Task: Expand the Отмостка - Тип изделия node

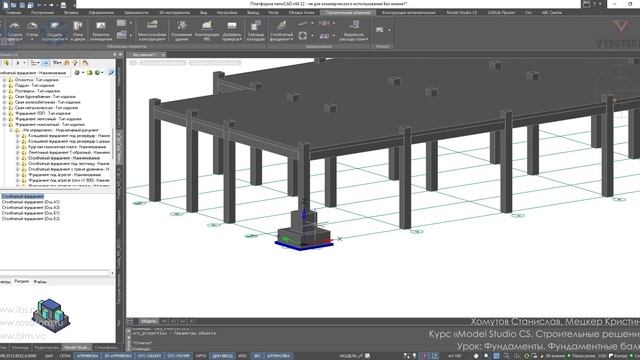Action: pos(4,80)
